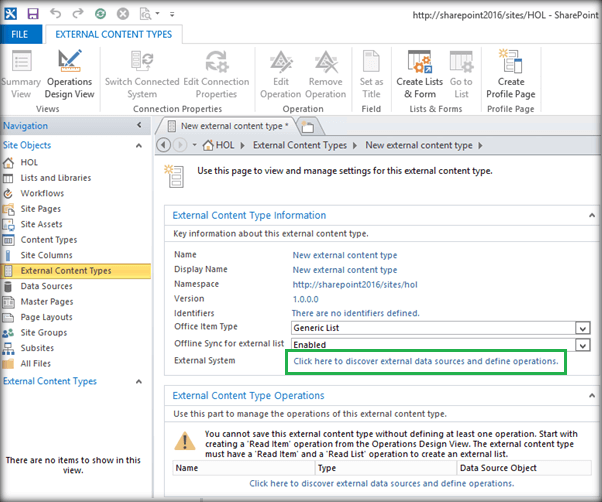
Task: Click Remove Operation ribbon button
Action: point(326,74)
